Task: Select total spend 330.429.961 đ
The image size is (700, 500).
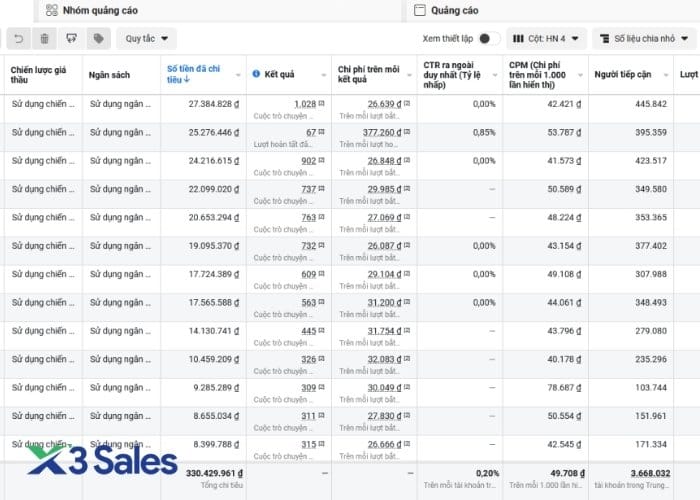Action: coord(214,473)
